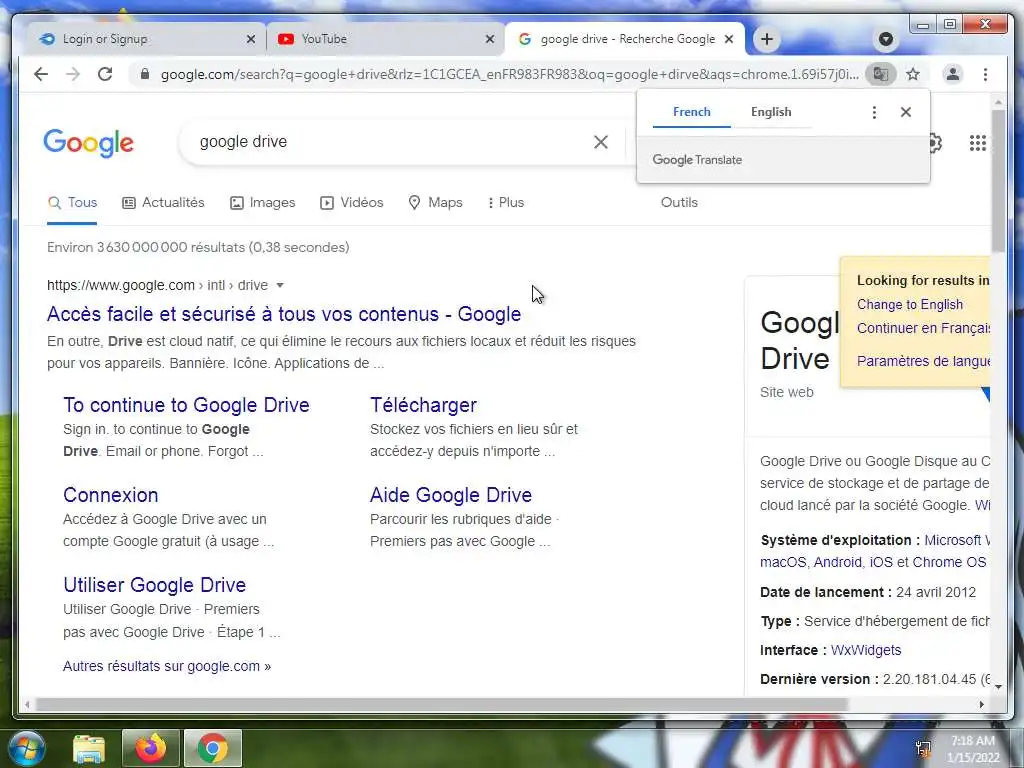The width and height of the screenshot is (1024, 768).
Task: Click the horizontal scroll right arrow
Action: click(x=981, y=705)
